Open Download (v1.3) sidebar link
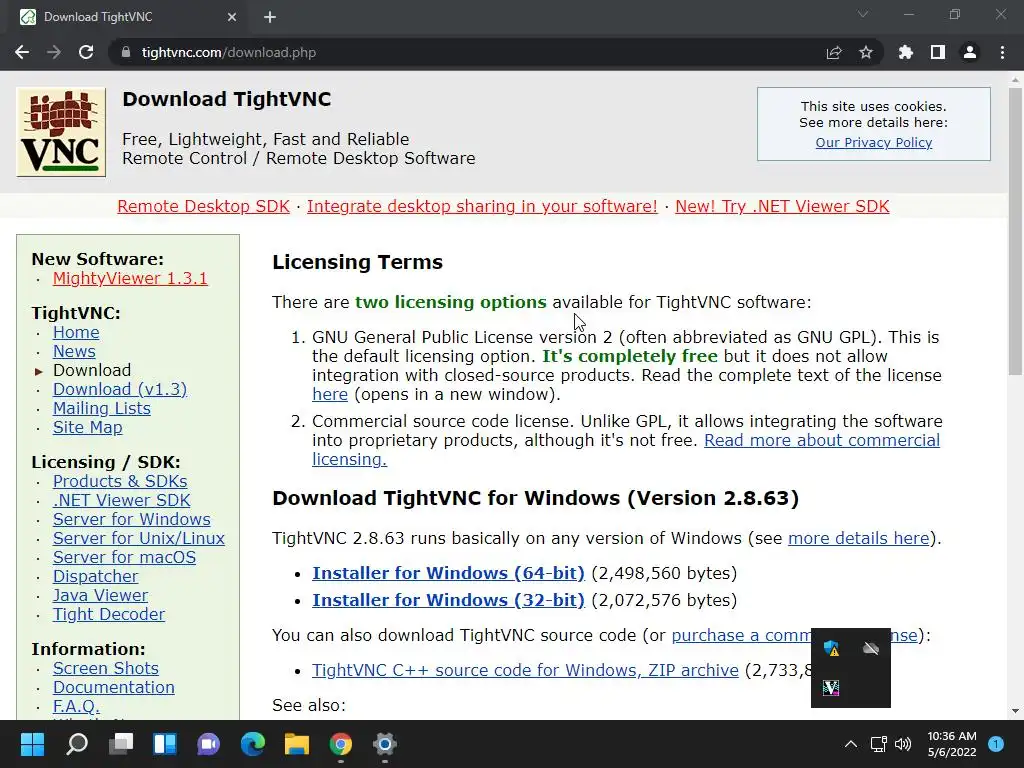 click(120, 389)
